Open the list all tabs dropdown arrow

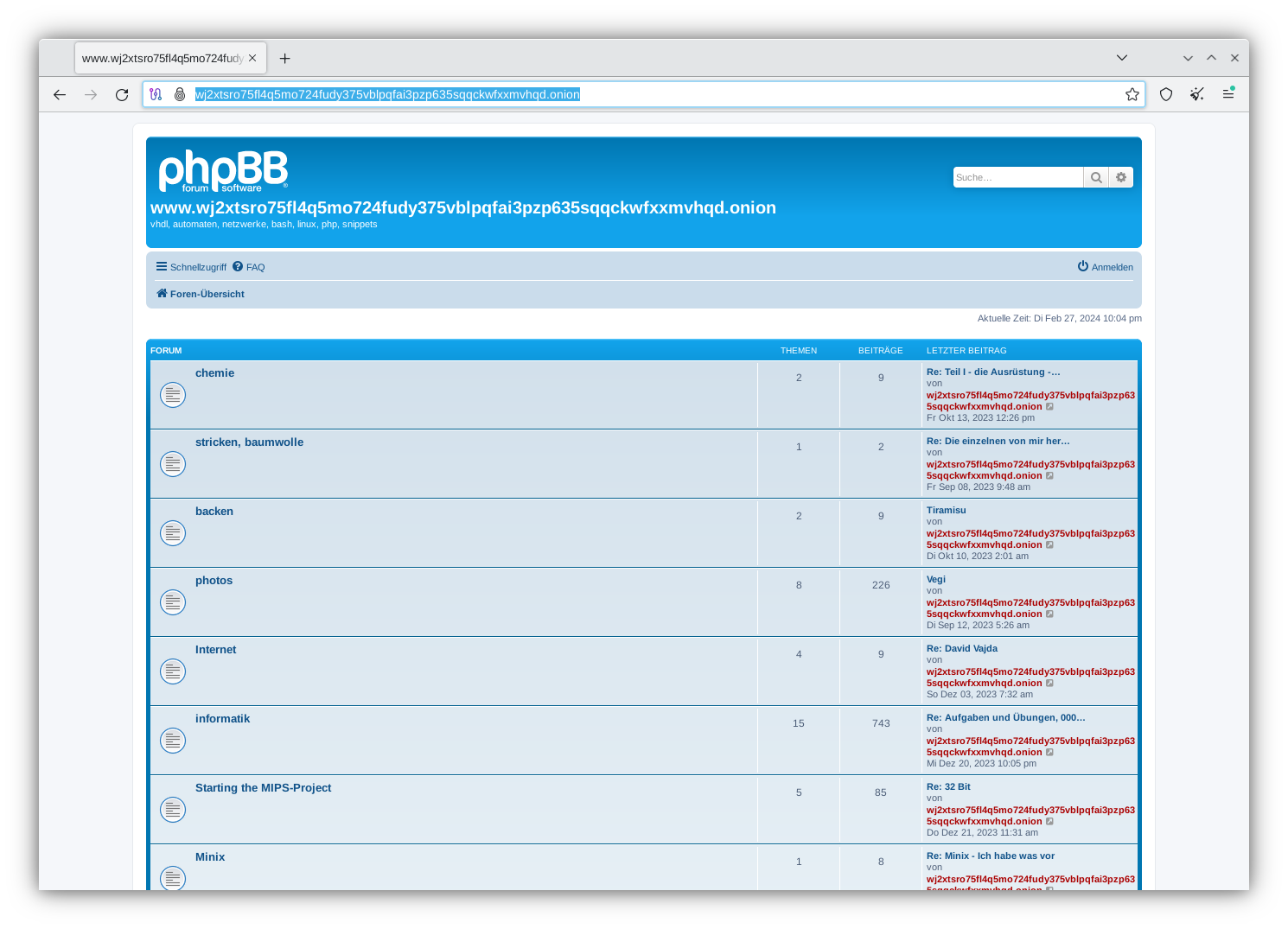pos(1121,58)
